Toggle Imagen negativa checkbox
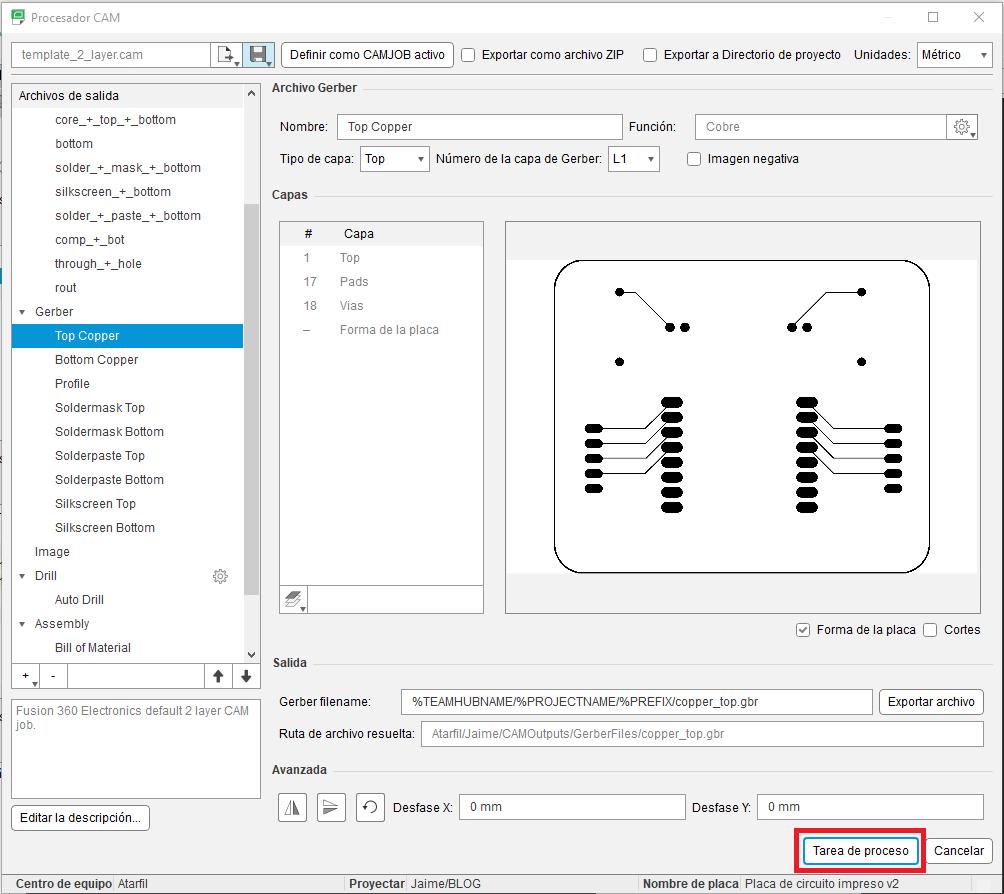1004x894 pixels. pyautogui.click(x=694, y=159)
